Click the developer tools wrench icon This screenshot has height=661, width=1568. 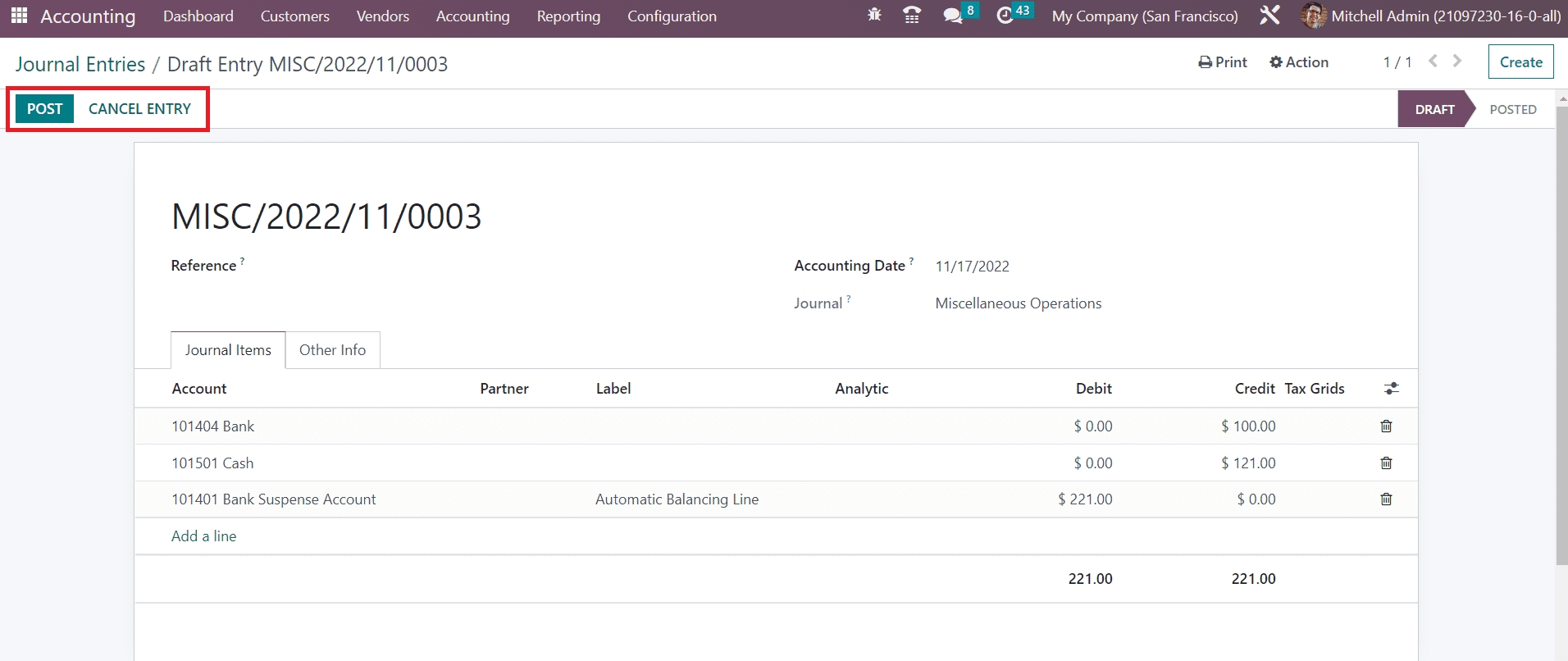pos(1269,16)
